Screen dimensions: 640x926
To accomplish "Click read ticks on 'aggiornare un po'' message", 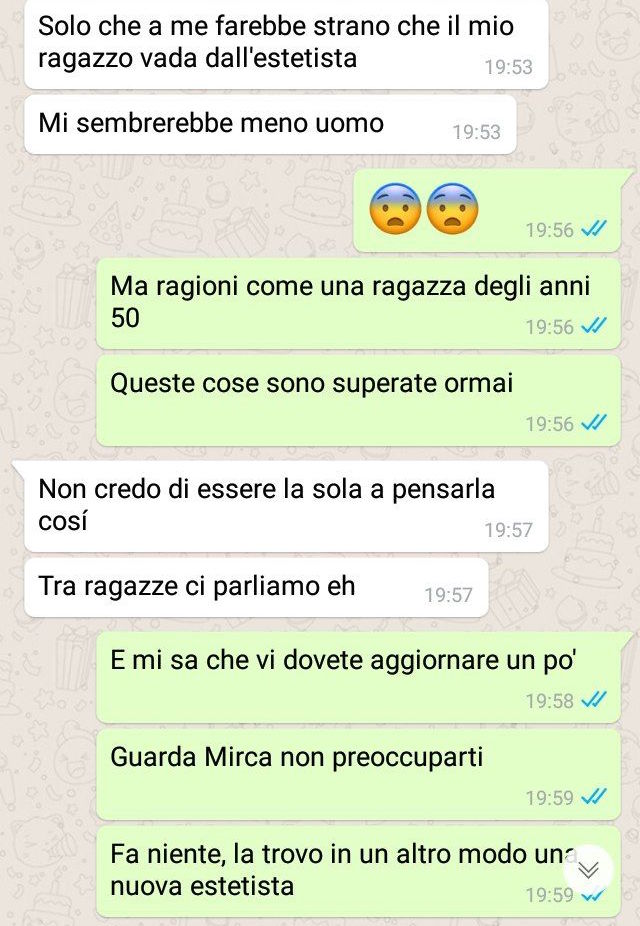I will coord(594,700).
